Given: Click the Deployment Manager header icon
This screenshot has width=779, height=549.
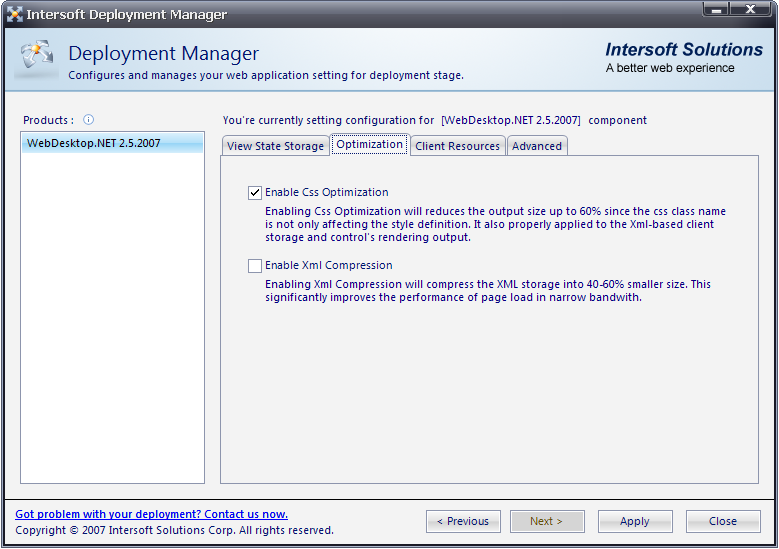Looking at the screenshot, I should click(36, 60).
